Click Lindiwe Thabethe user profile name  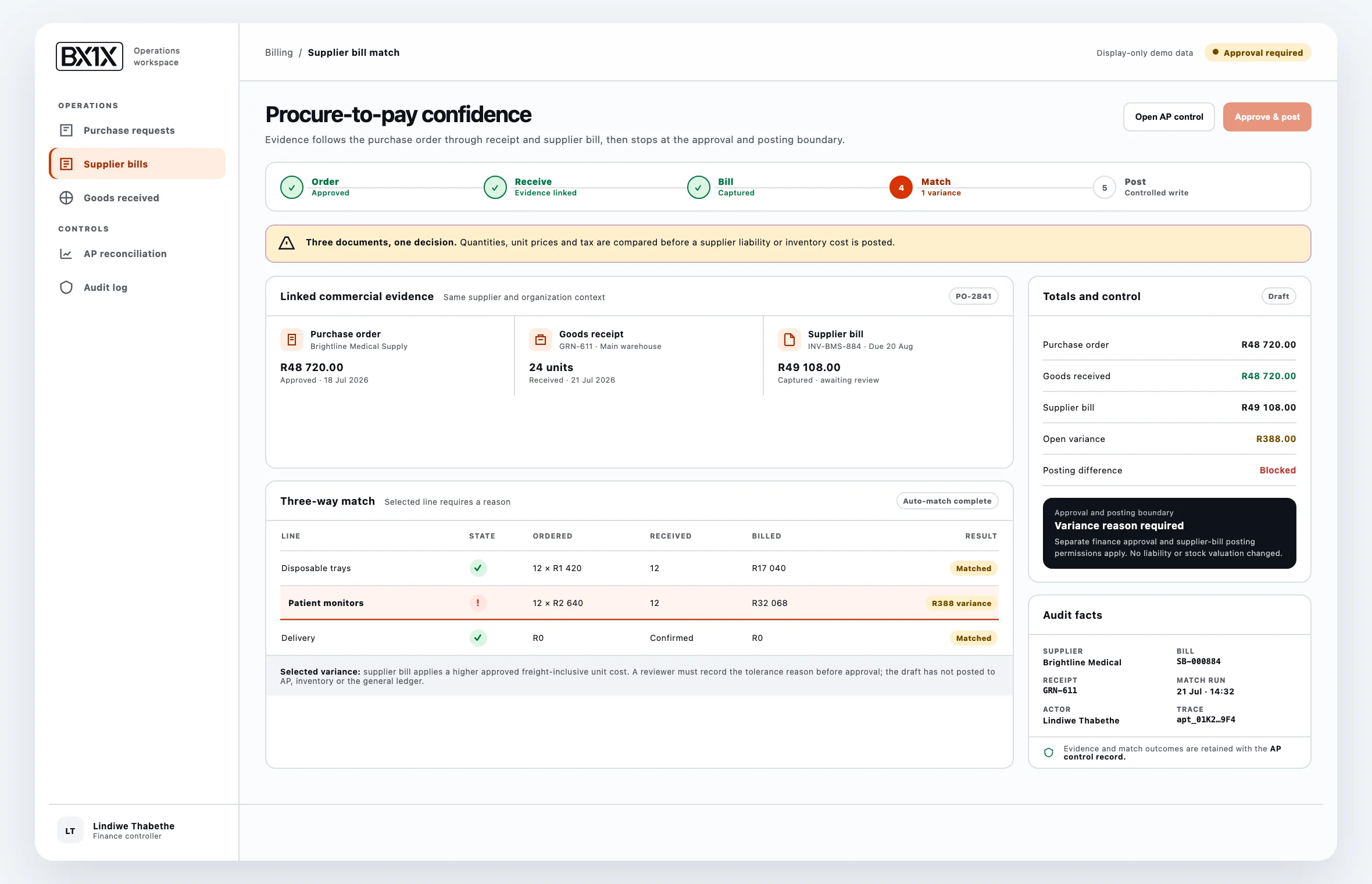click(134, 826)
